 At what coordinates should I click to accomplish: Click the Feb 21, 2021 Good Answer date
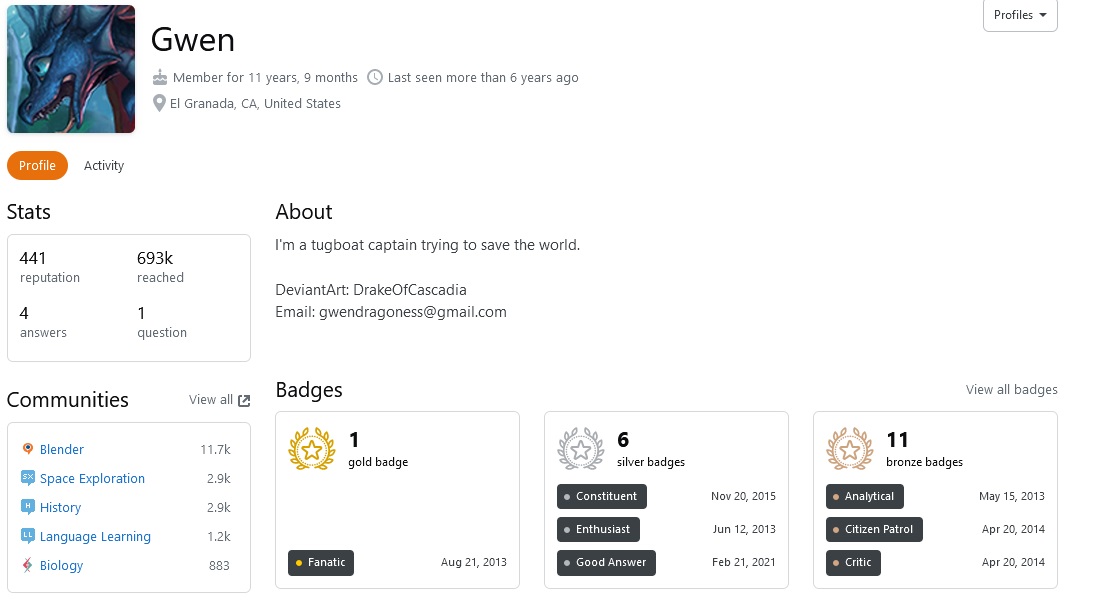coord(744,562)
